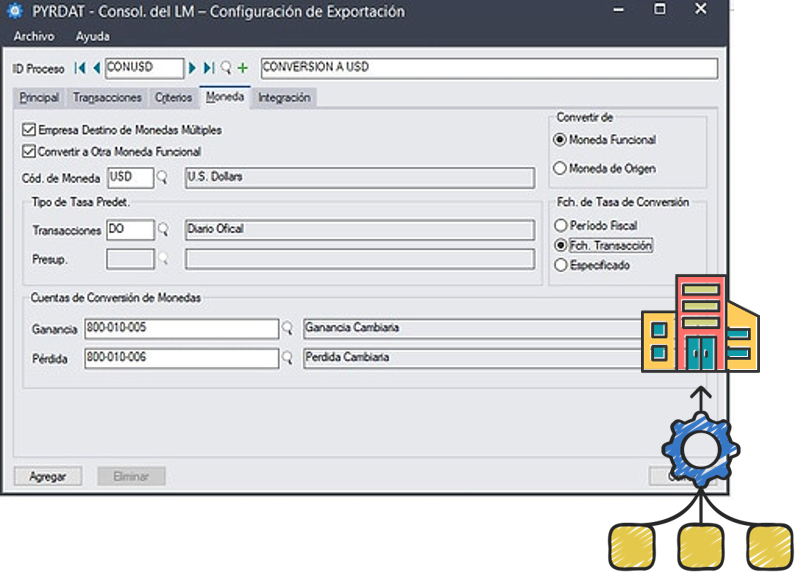Click the Pérdida account field 800-010-006
This screenshot has height=572, width=795.
(182, 358)
